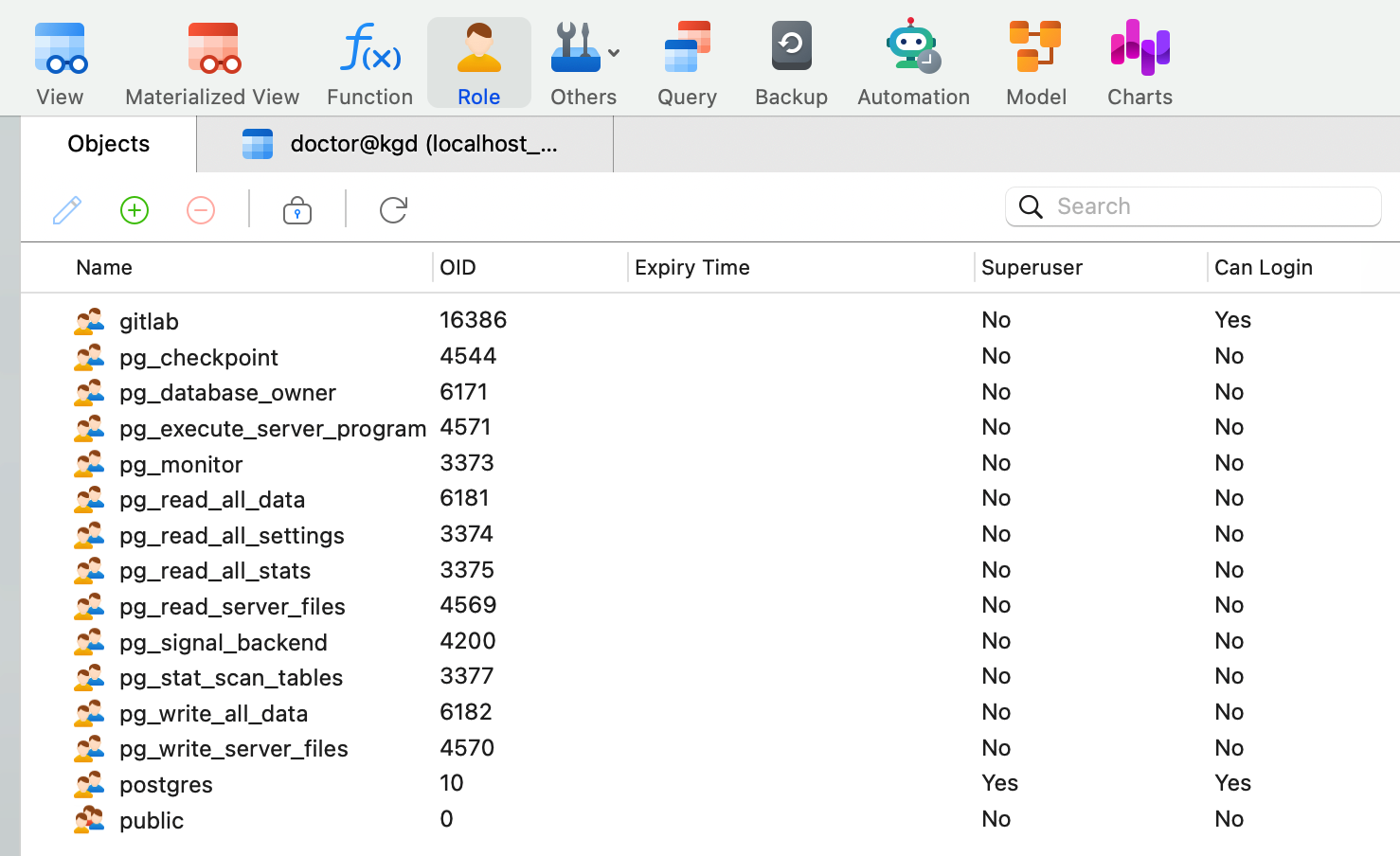Image resolution: width=1400 pixels, height=856 pixels.
Task: Expand the Others dropdown arrow
Action: click(x=614, y=53)
